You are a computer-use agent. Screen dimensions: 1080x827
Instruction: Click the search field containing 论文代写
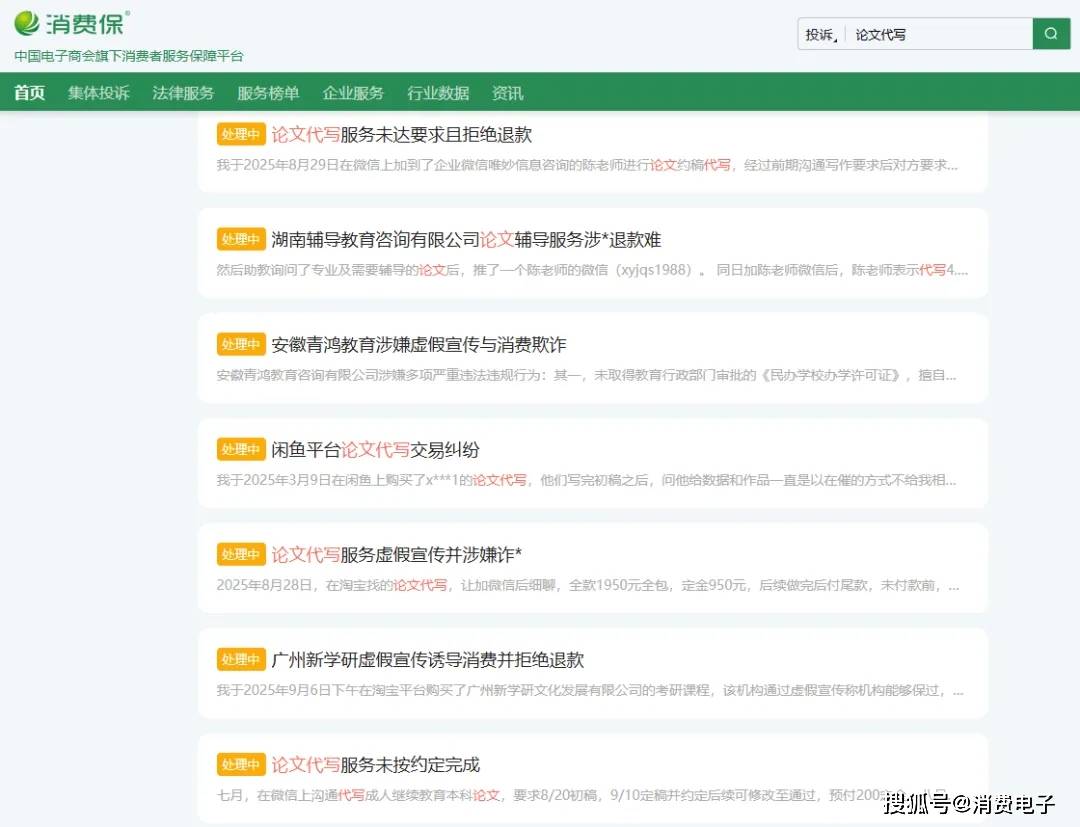pos(939,34)
